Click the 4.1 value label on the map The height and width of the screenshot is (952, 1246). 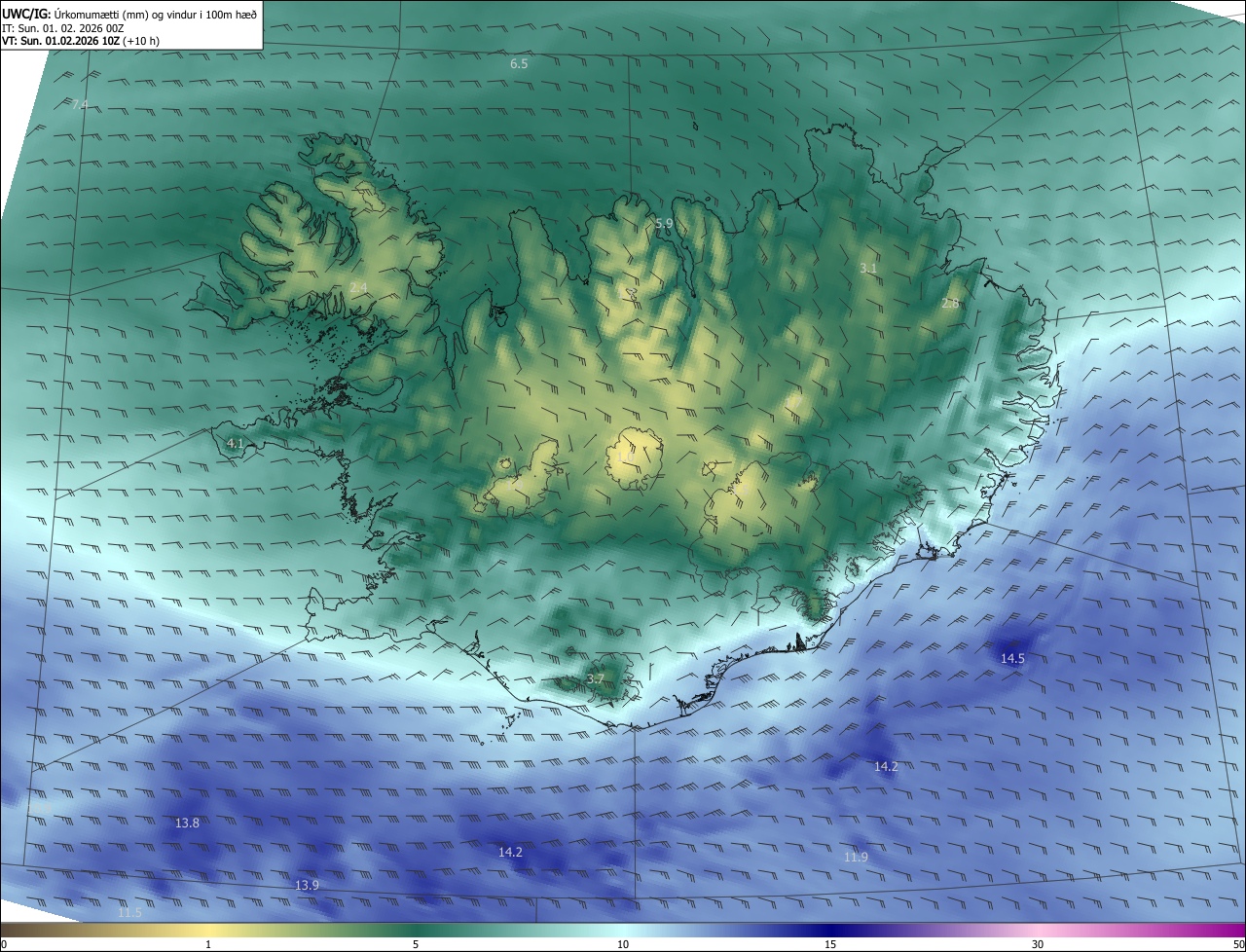235,444
